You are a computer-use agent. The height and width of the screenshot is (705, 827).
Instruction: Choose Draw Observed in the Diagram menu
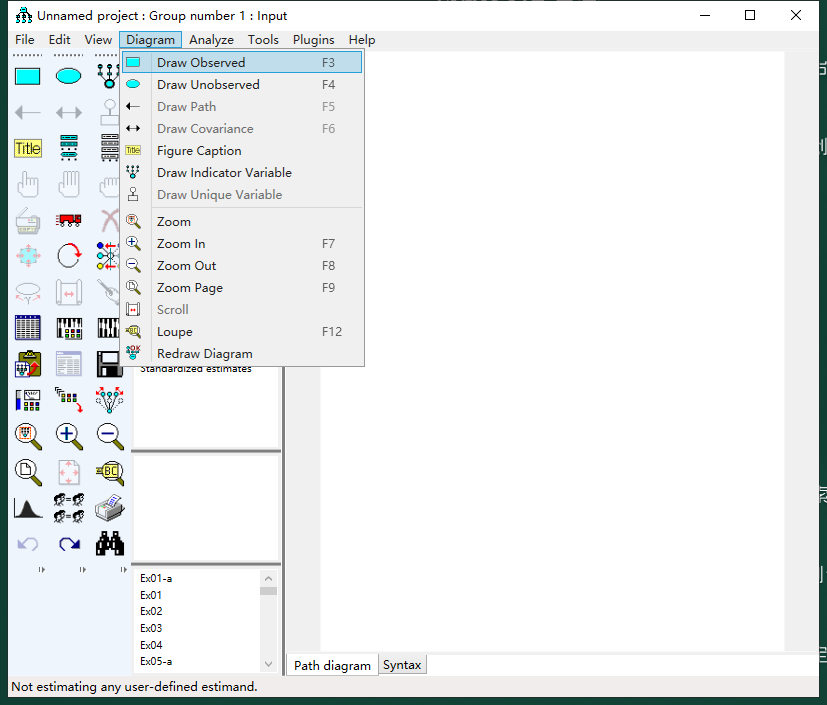242,62
